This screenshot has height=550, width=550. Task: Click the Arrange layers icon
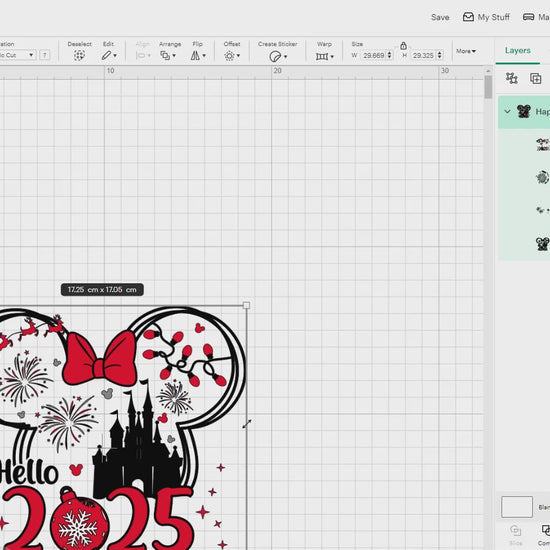(165, 55)
